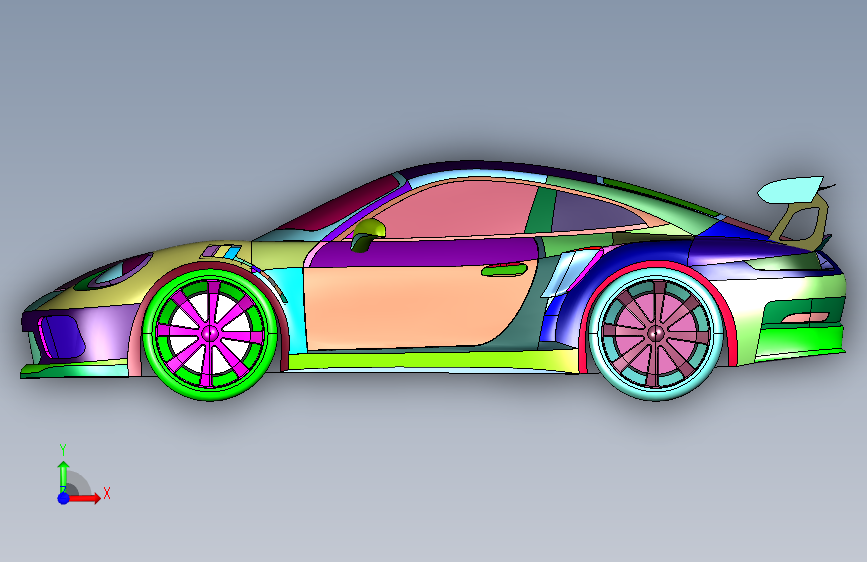Viewport: 867px width, 562px height.
Task: Select the pink side door window
Action: [456, 210]
